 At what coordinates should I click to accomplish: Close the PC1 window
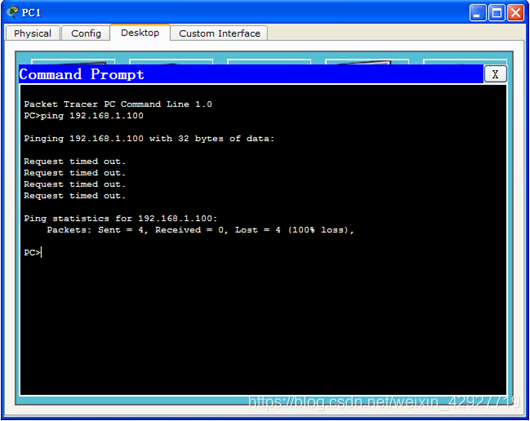point(516,13)
